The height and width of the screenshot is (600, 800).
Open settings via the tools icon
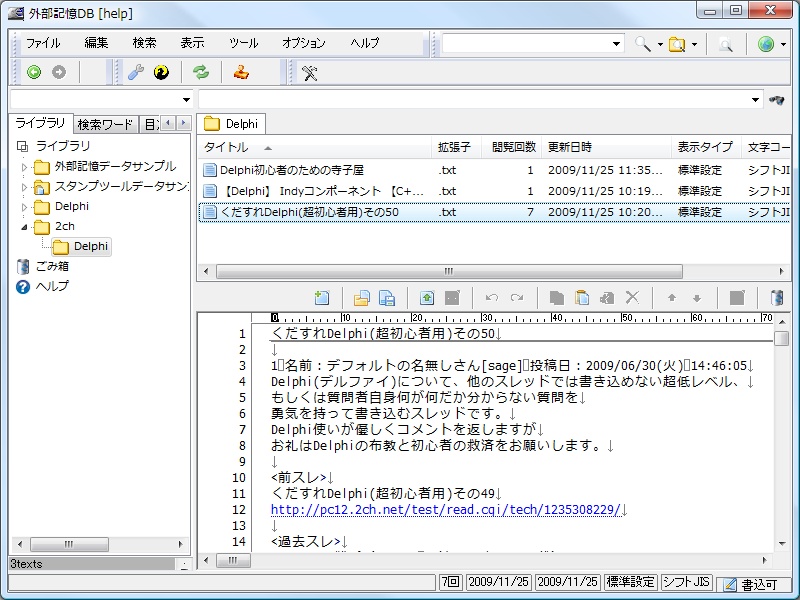tap(308, 73)
